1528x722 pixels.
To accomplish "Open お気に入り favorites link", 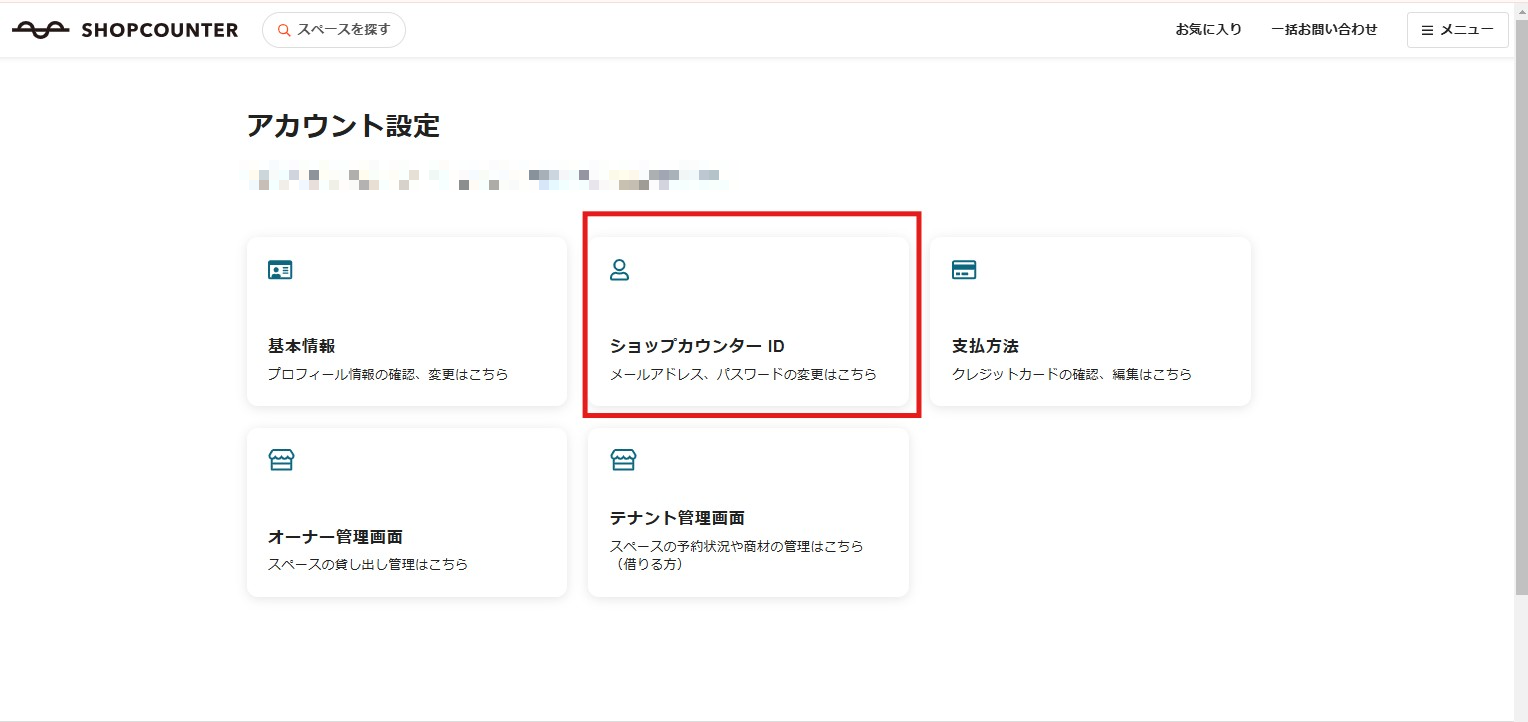I will pos(1208,30).
